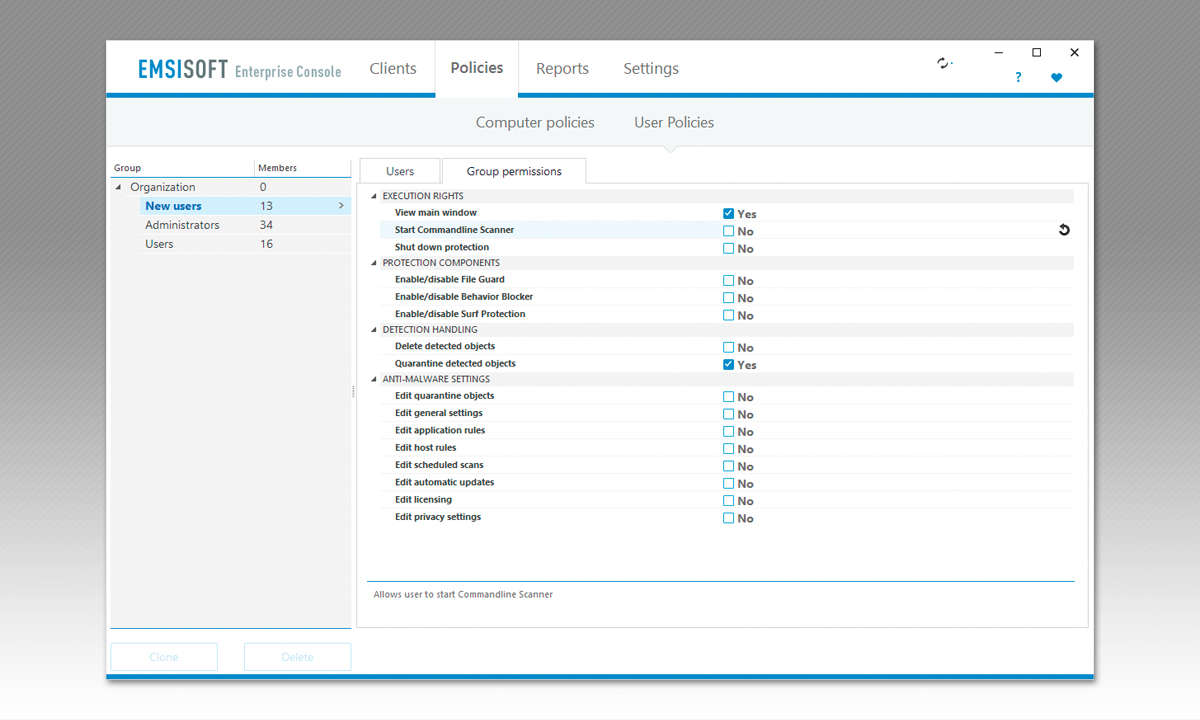Reset Start Commandline Scanner with undo icon
The width and height of the screenshot is (1200, 720).
click(1064, 230)
